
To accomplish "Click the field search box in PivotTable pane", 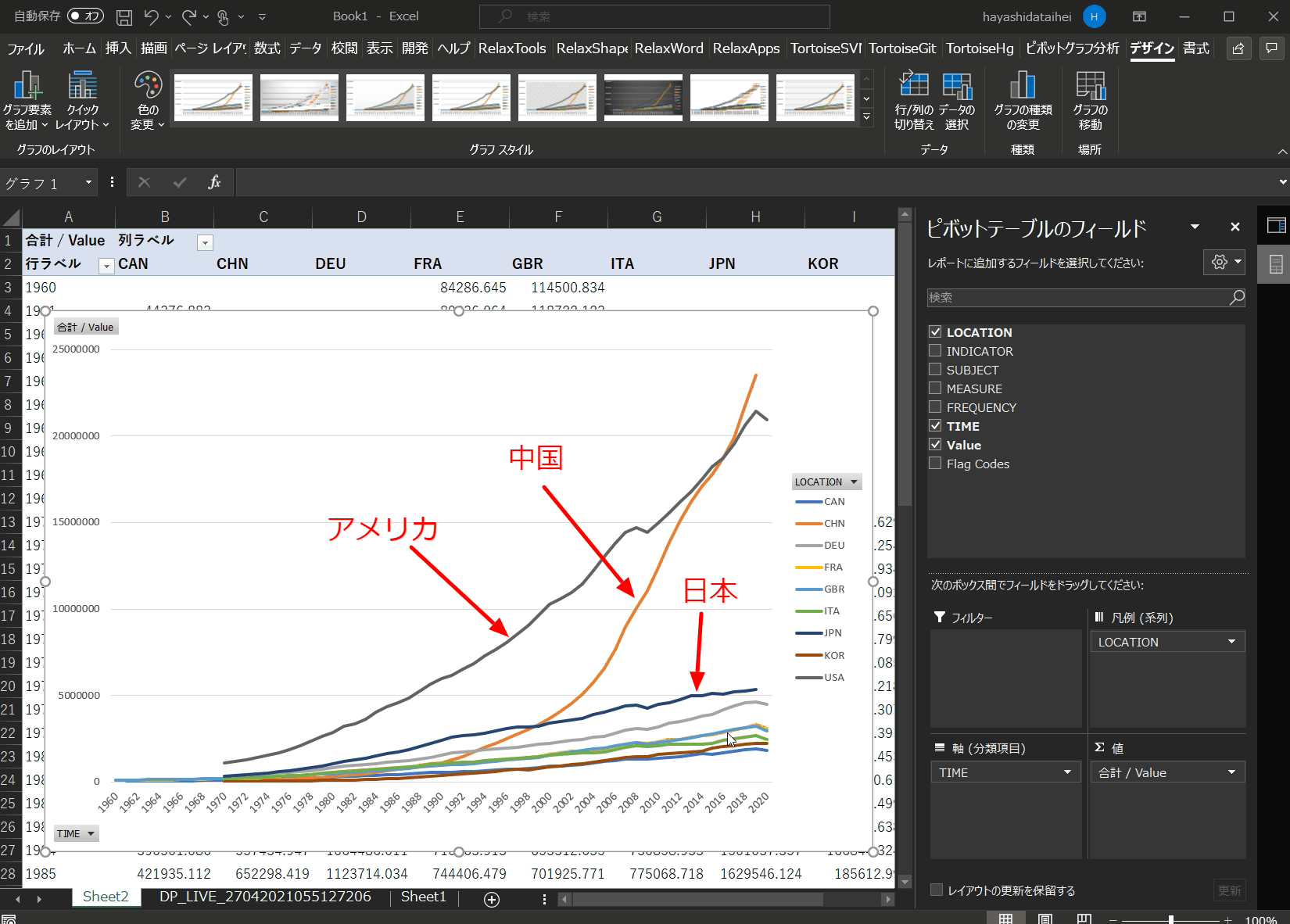I will 1079,297.
